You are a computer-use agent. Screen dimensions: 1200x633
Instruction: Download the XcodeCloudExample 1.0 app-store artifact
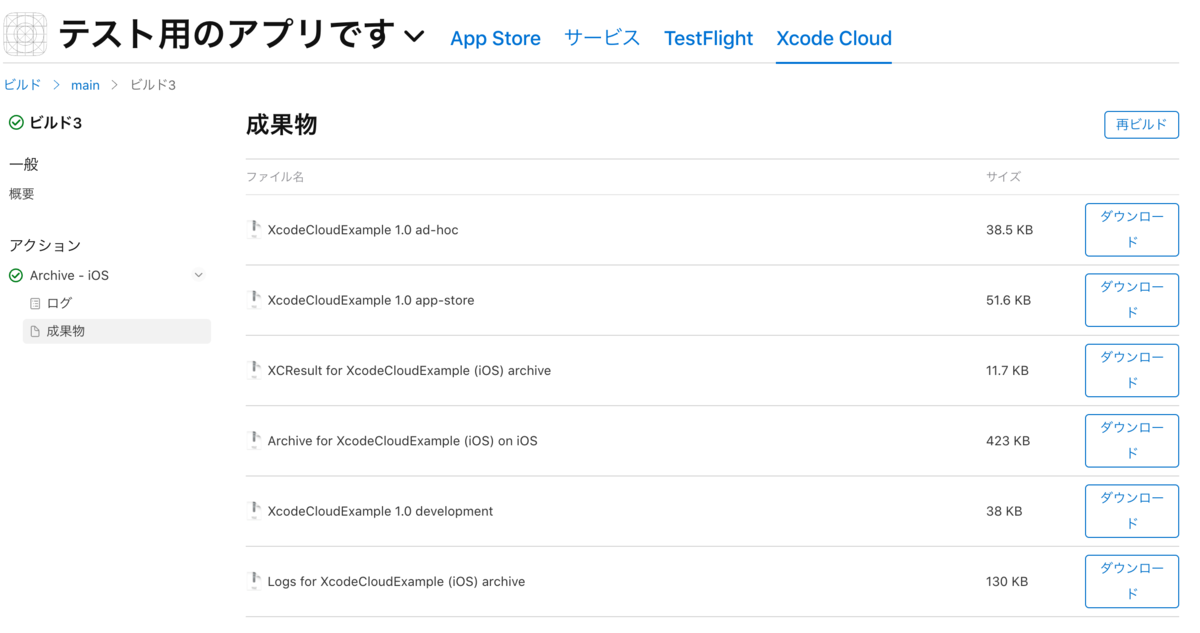tap(1131, 300)
